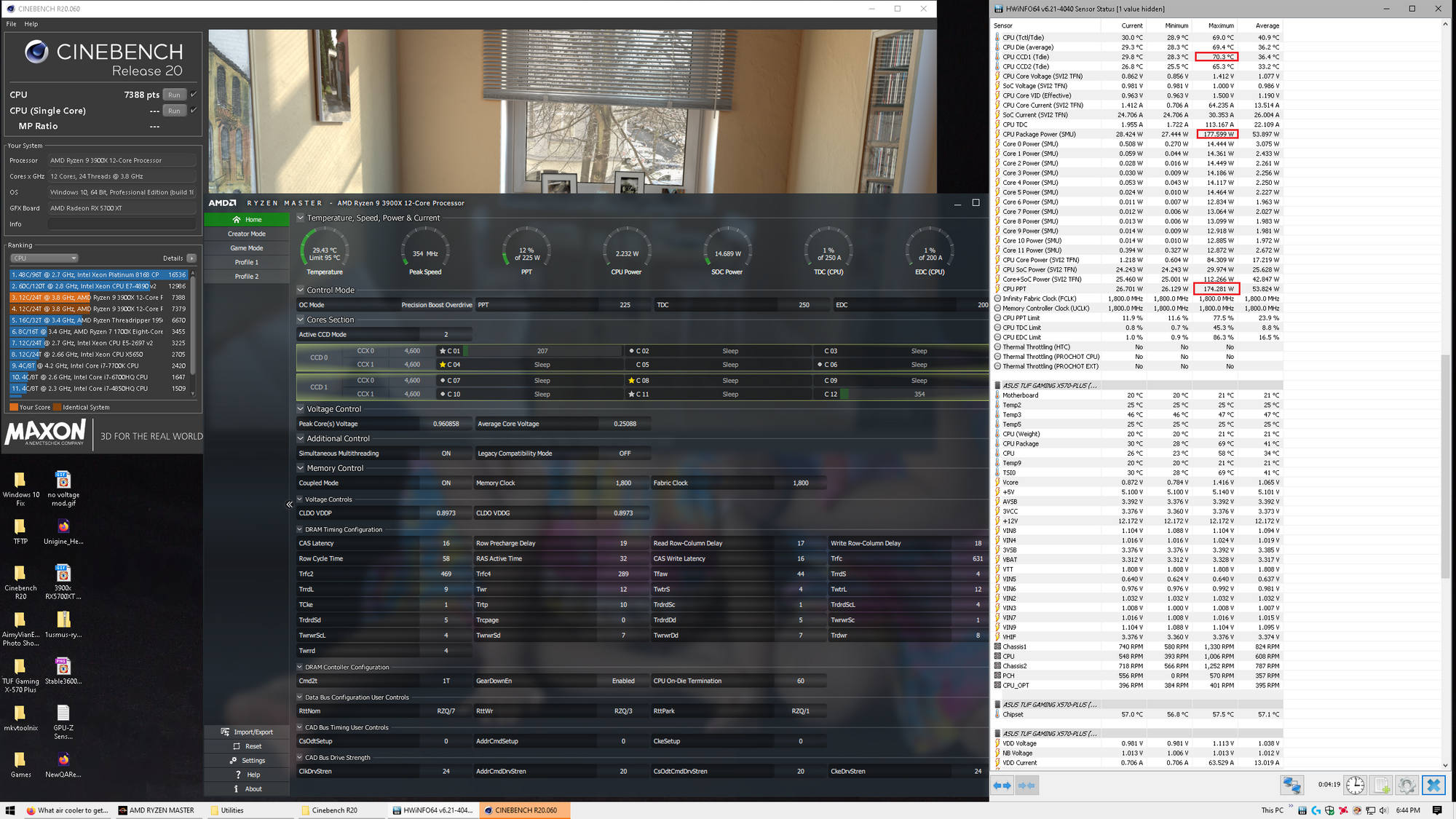Open the Ranking CPU dropdown
Viewport: 1456px width, 819px height.
[44, 258]
